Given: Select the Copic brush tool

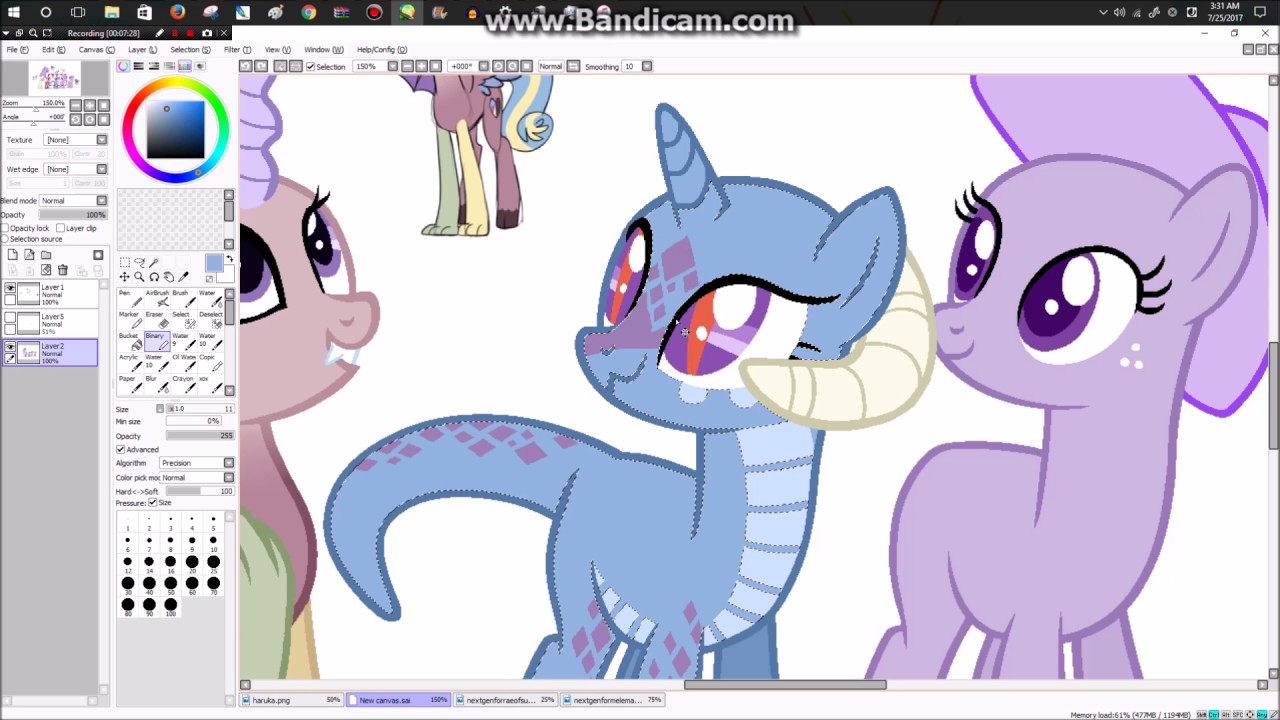Looking at the screenshot, I should click(x=209, y=362).
